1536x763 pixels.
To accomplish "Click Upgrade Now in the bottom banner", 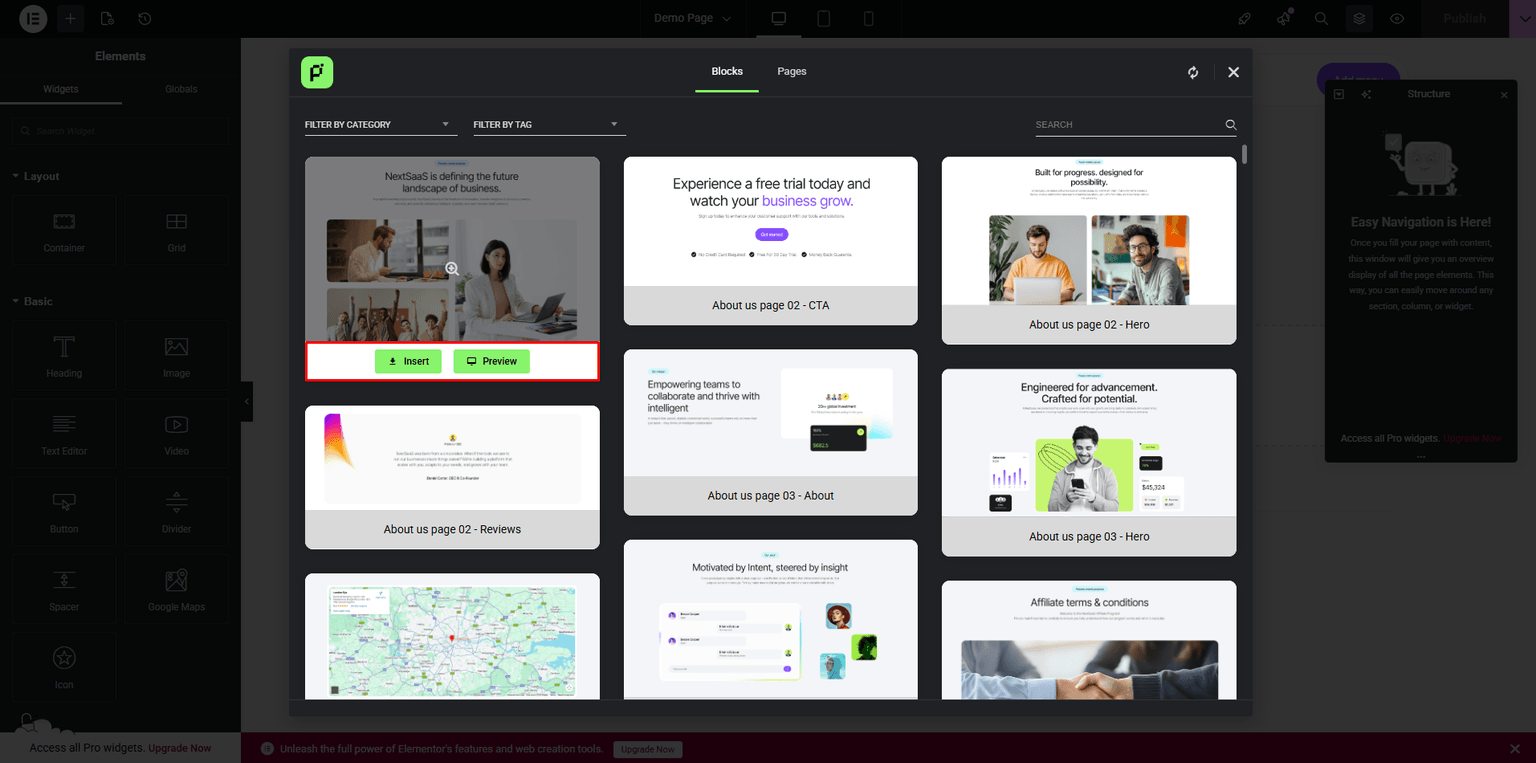I will point(647,749).
